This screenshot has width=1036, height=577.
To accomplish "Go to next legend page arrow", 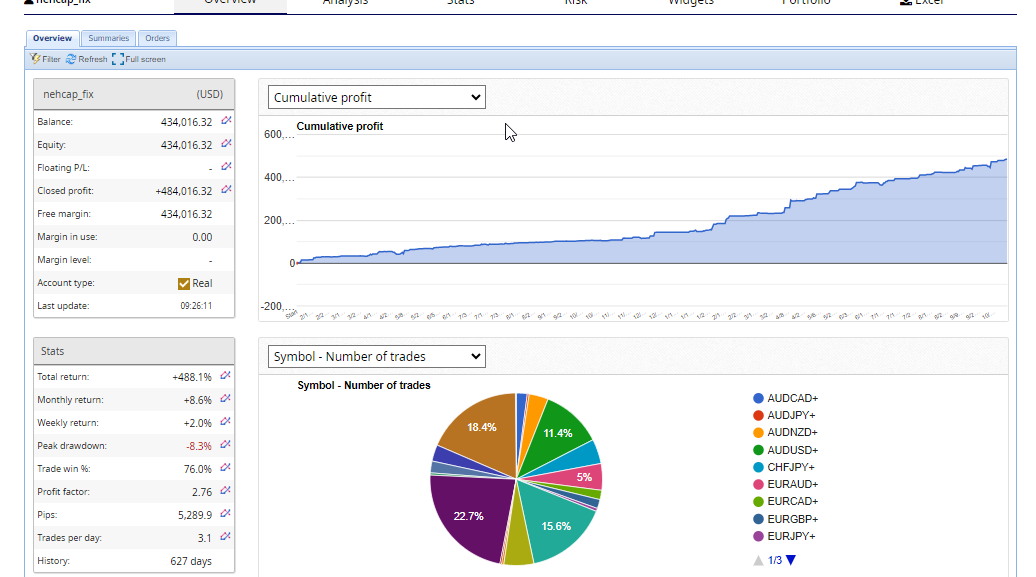I will tap(791, 560).
